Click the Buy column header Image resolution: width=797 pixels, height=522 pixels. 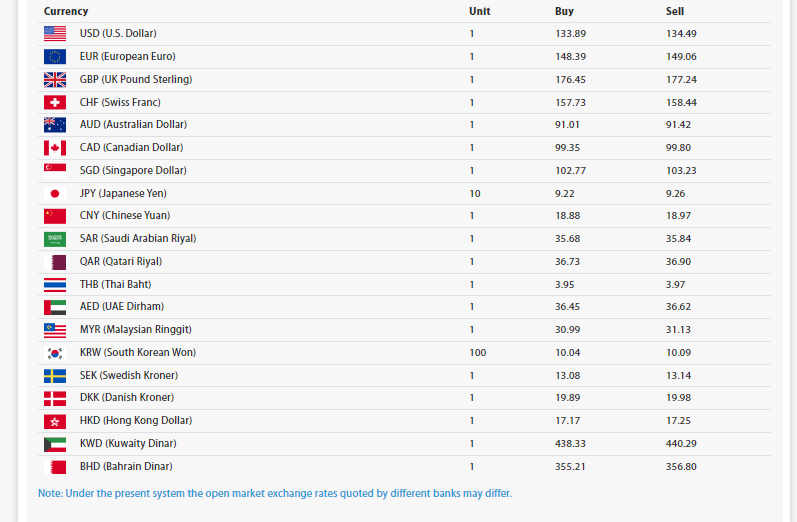[564, 11]
